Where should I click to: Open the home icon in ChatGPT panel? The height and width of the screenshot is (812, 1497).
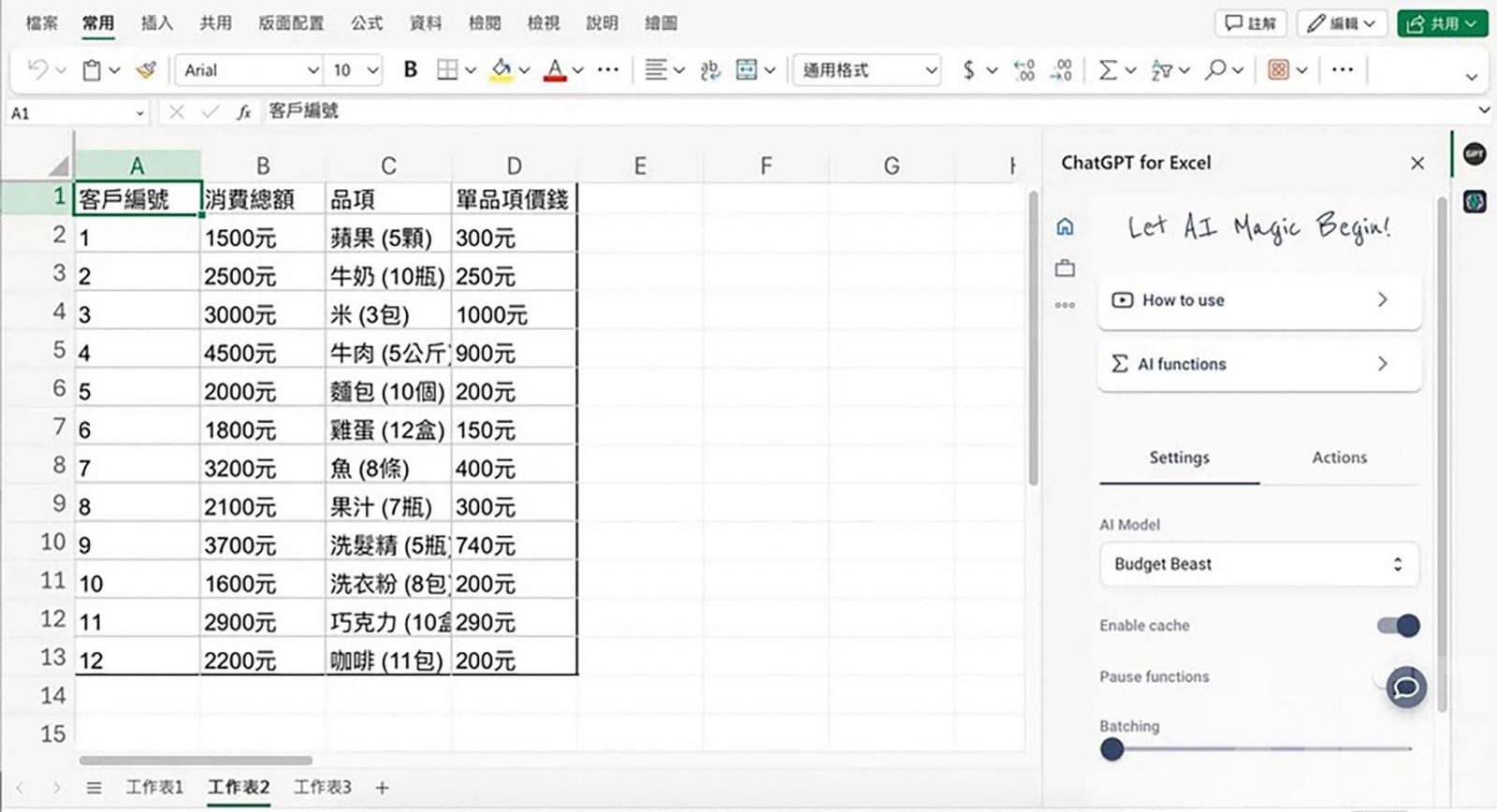pyautogui.click(x=1065, y=226)
